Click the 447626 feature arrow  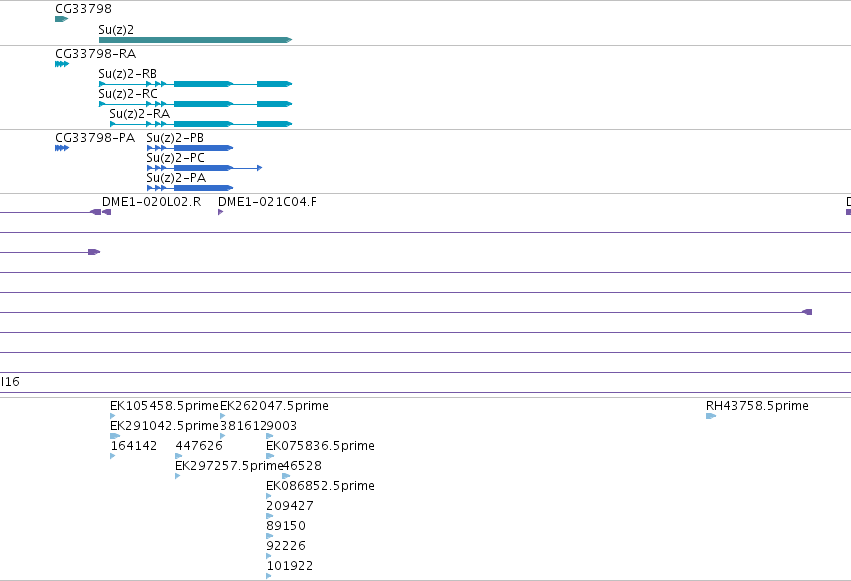point(179,456)
